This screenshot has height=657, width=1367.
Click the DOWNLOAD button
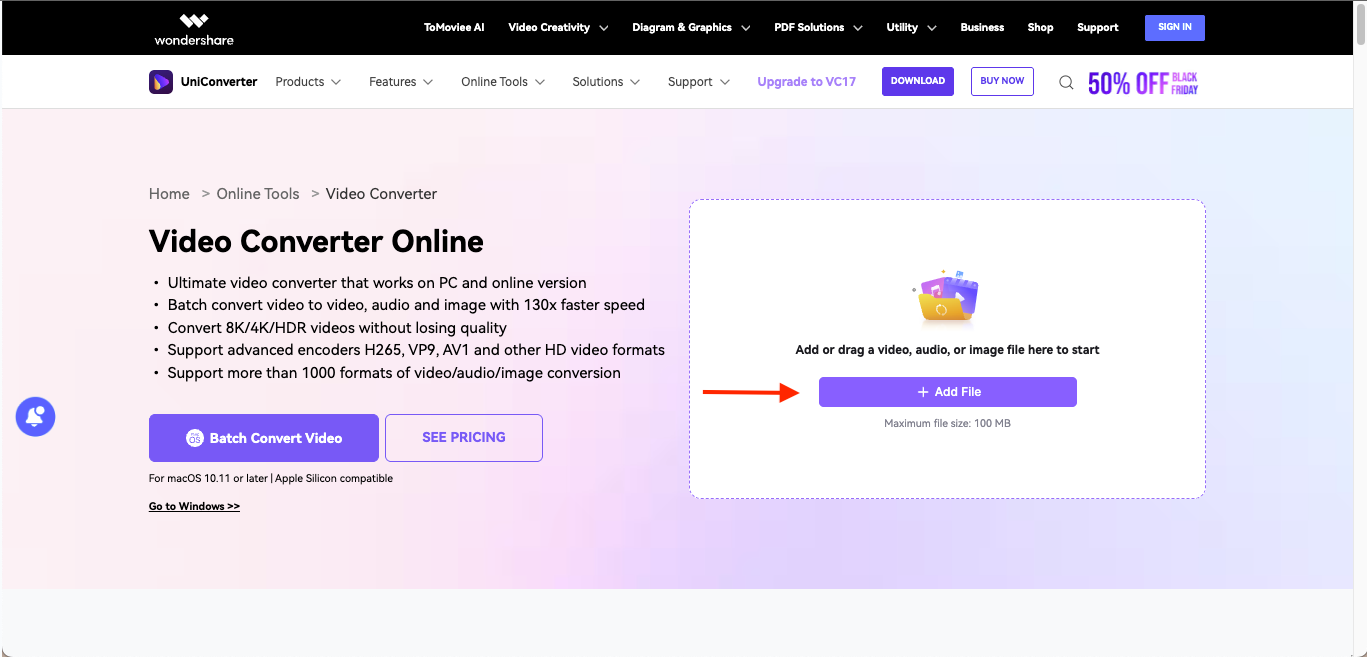pyautogui.click(x=917, y=81)
